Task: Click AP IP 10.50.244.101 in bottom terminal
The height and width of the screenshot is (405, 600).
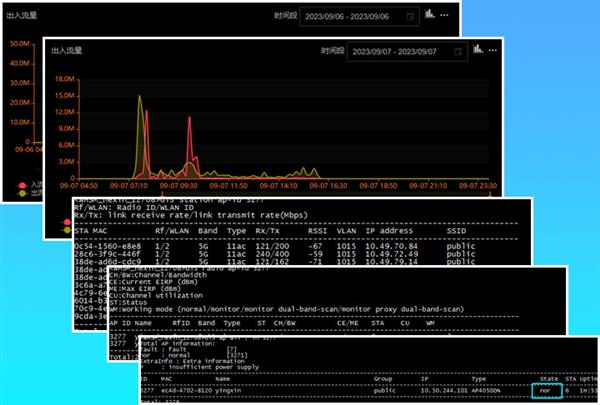Action: pos(444,391)
